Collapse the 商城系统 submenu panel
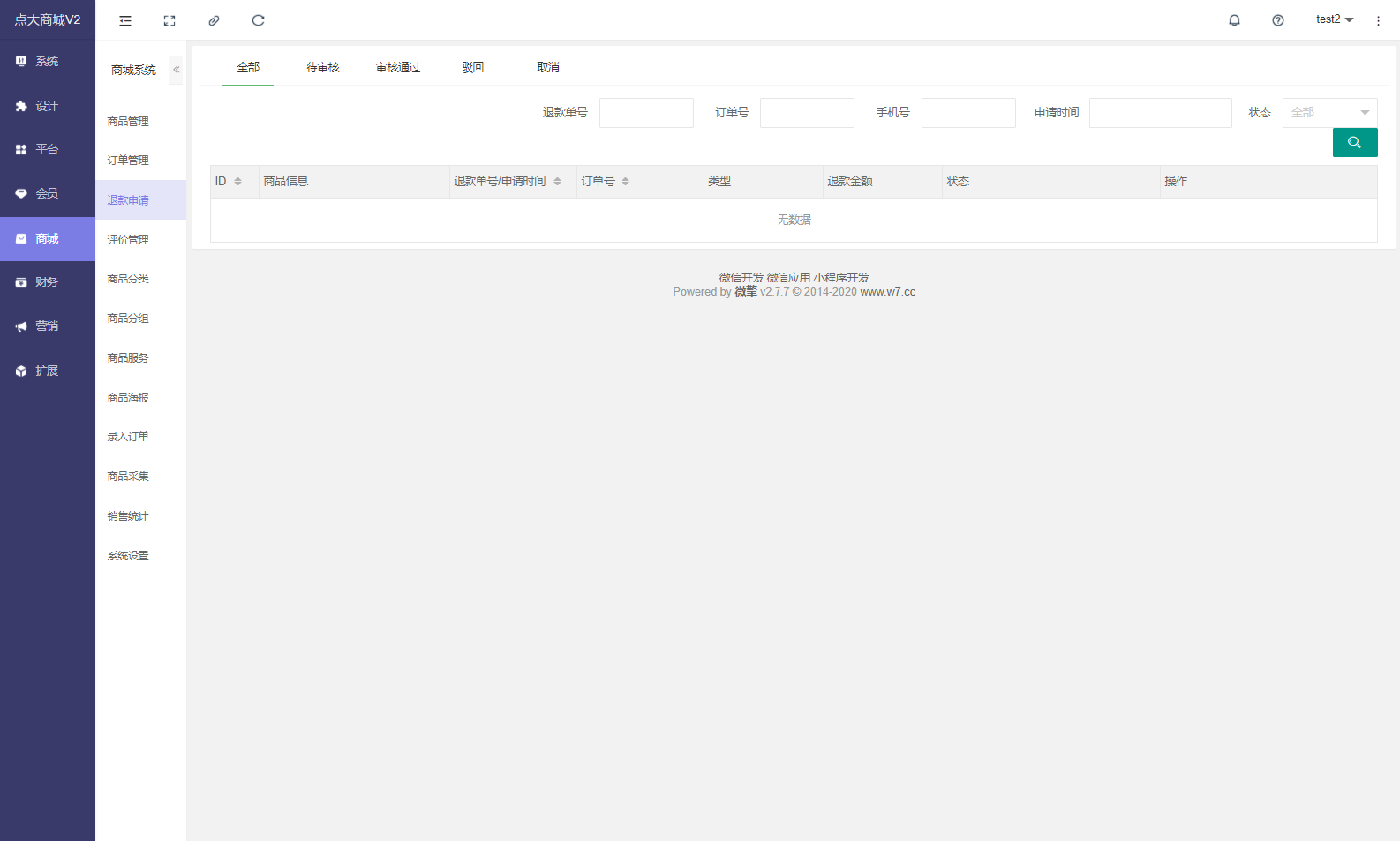This screenshot has height=841, width=1400. (x=176, y=70)
